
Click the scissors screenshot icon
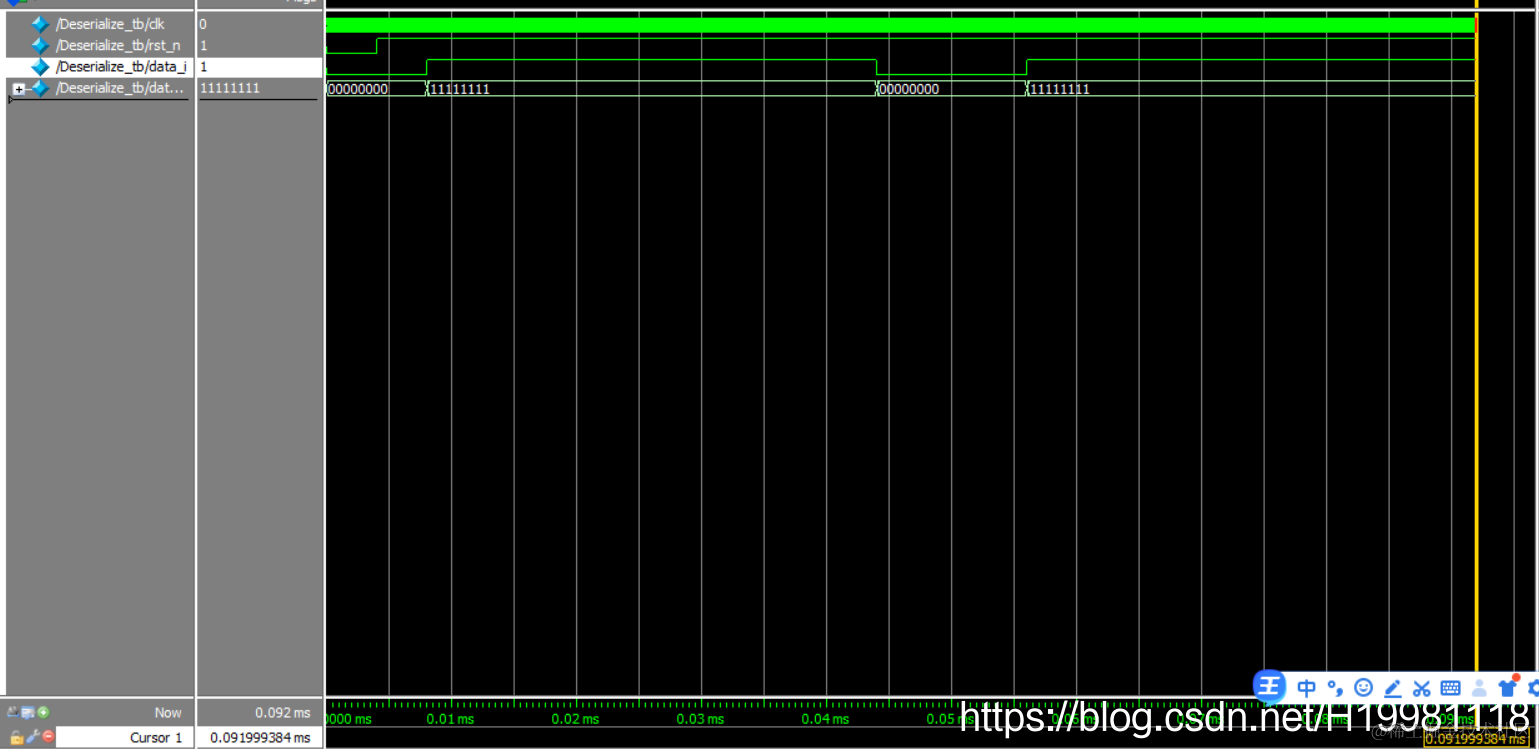pos(1421,688)
